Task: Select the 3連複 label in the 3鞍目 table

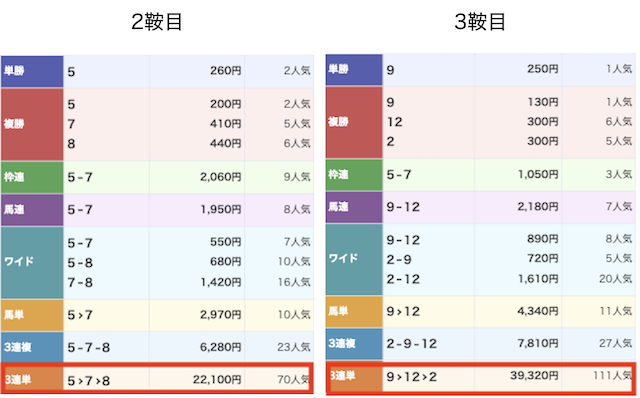Action: pyautogui.click(x=342, y=343)
